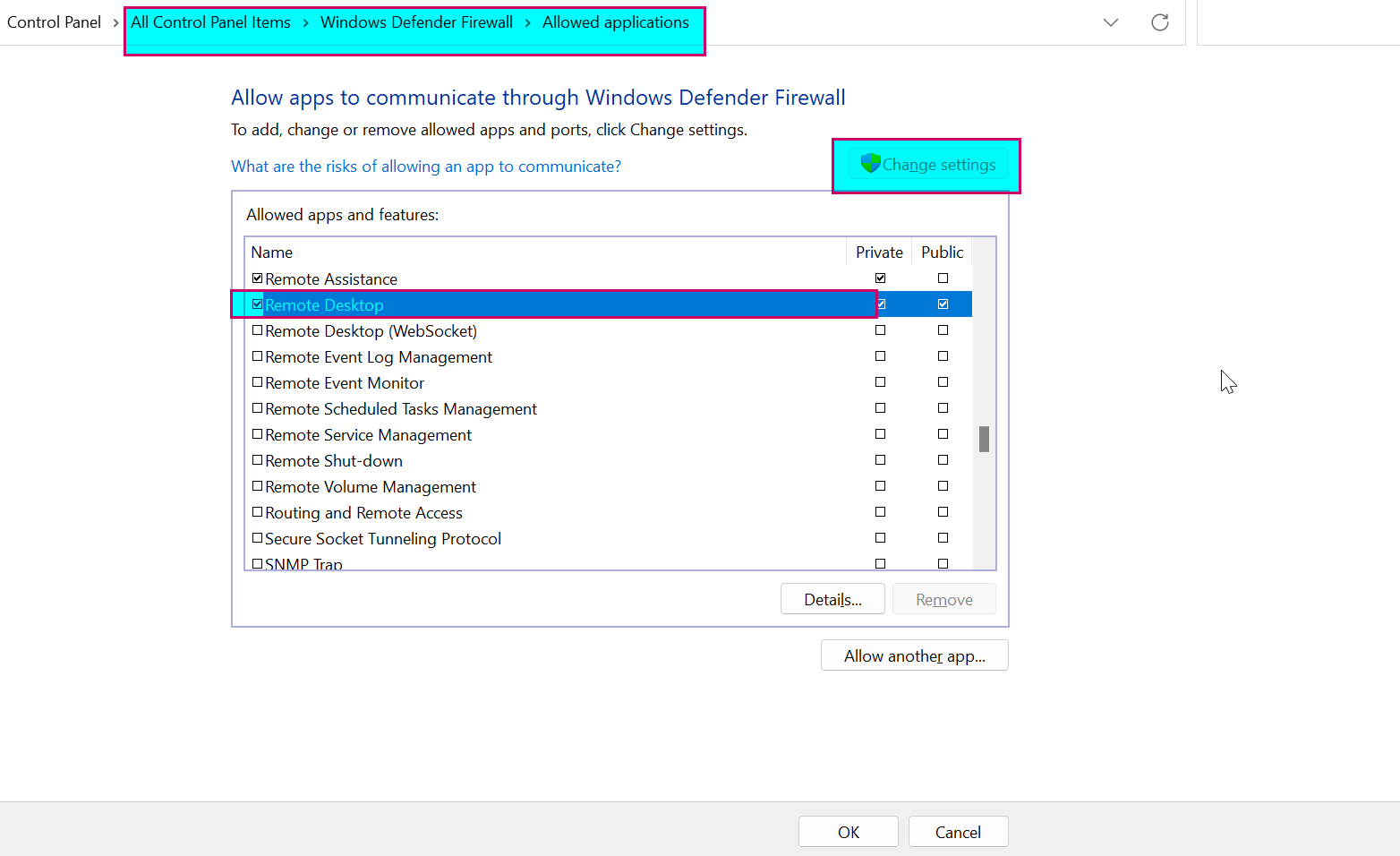
Task: Confirm with the OK button
Action: 848,832
